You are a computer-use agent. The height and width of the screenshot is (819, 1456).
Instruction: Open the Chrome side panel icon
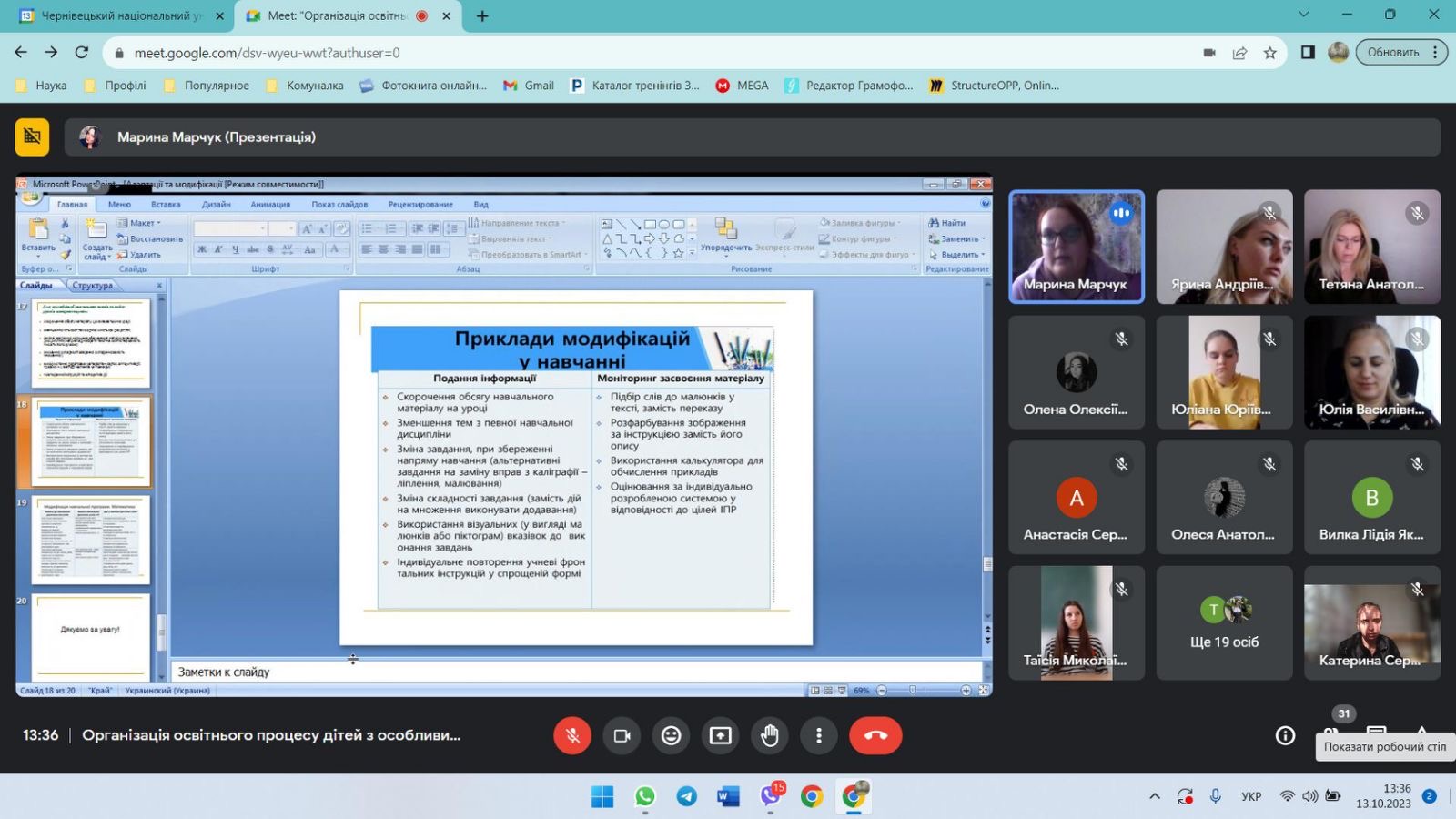click(1308, 53)
